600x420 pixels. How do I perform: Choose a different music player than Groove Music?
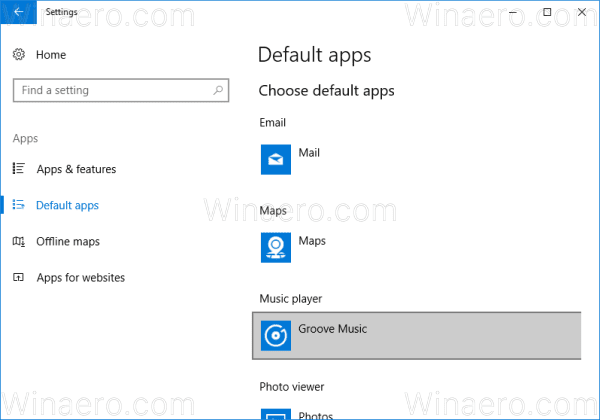pos(416,335)
